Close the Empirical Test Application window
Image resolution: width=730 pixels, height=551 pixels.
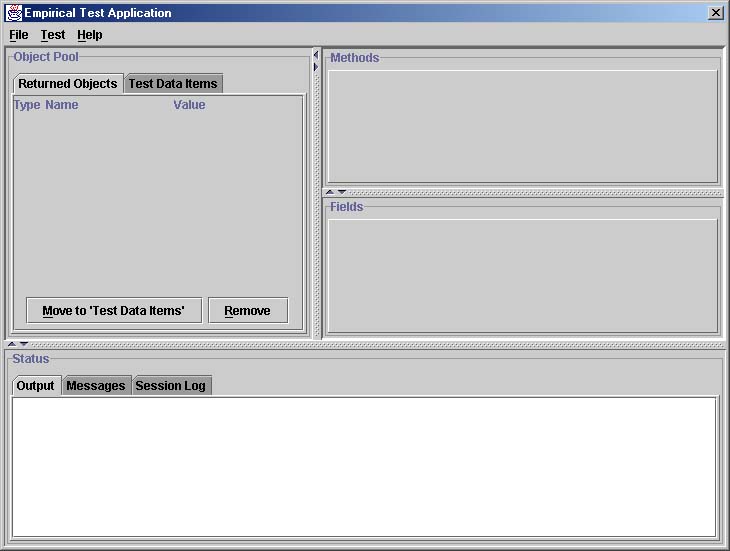pos(716,13)
